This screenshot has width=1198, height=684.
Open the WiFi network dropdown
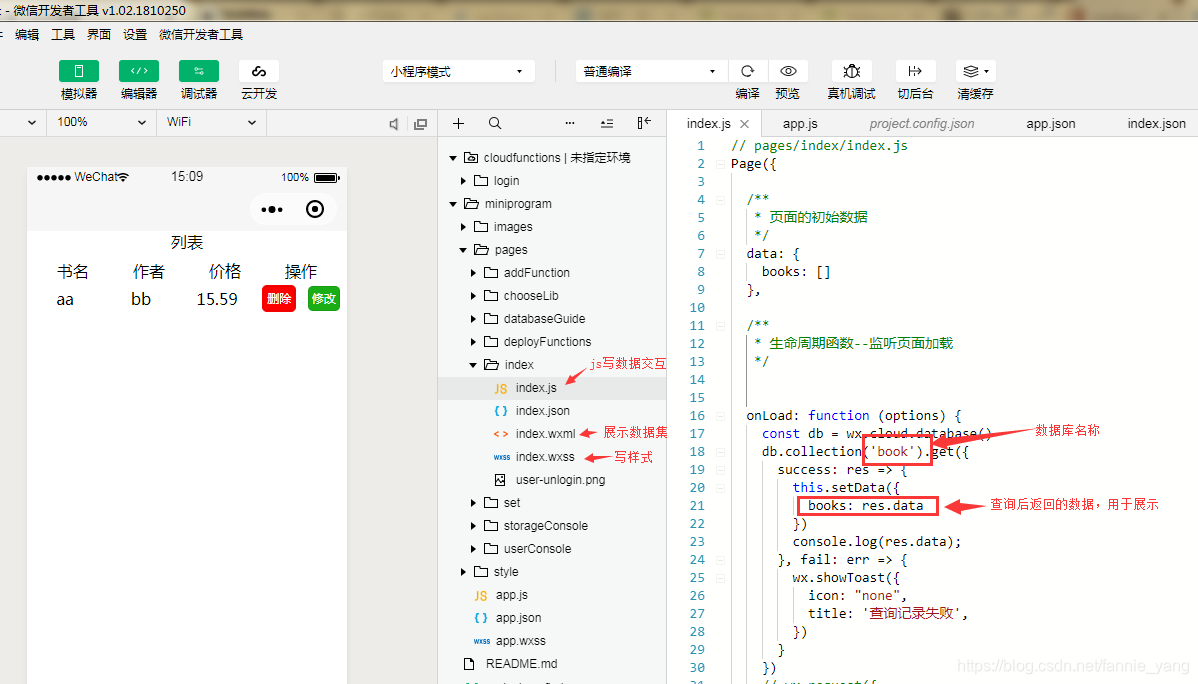point(211,122)
